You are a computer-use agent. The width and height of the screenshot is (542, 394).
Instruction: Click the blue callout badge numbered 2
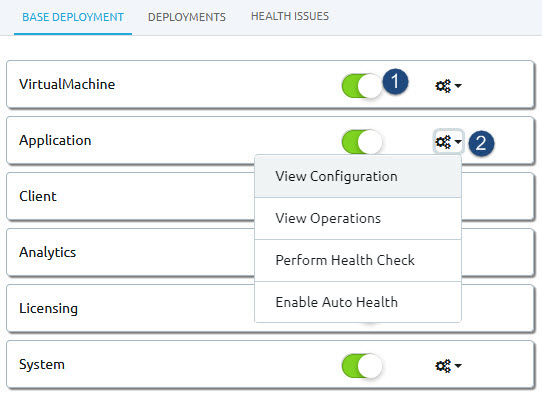(481, 143)
